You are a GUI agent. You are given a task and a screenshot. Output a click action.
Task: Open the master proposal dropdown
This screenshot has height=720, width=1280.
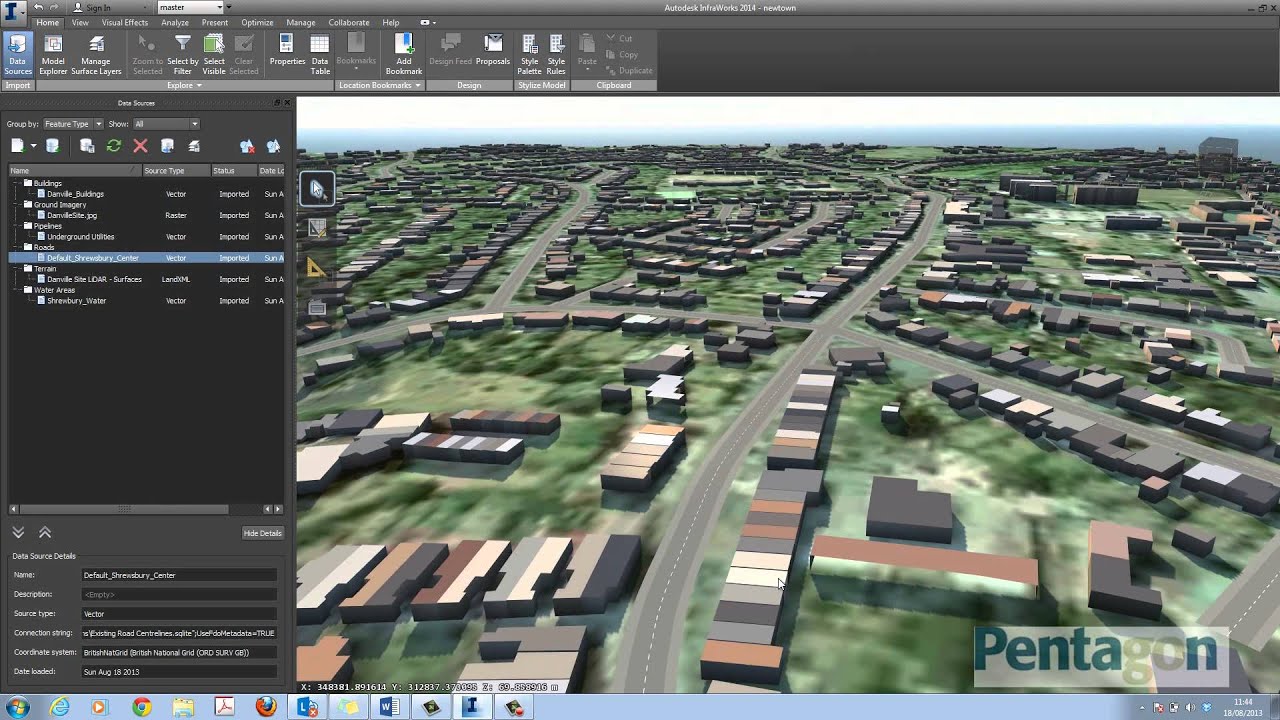click(x=190, y=7)
